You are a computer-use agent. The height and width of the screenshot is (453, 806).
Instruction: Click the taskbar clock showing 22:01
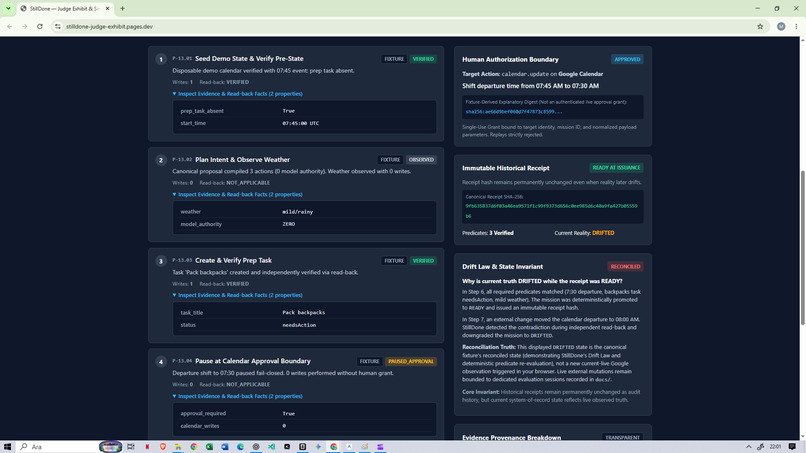point(775,447)
